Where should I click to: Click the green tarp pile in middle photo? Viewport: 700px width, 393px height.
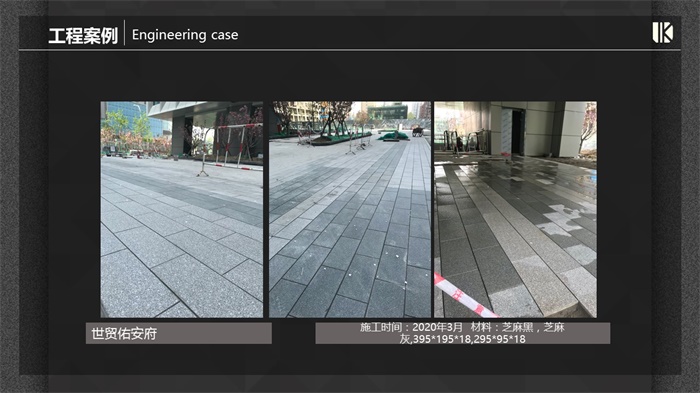(394, 135)
